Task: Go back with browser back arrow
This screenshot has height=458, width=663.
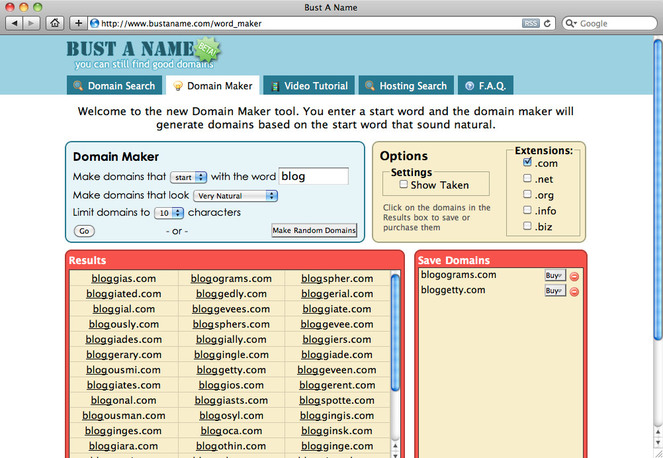Action: pyautogui.click(x=14, y=23)
